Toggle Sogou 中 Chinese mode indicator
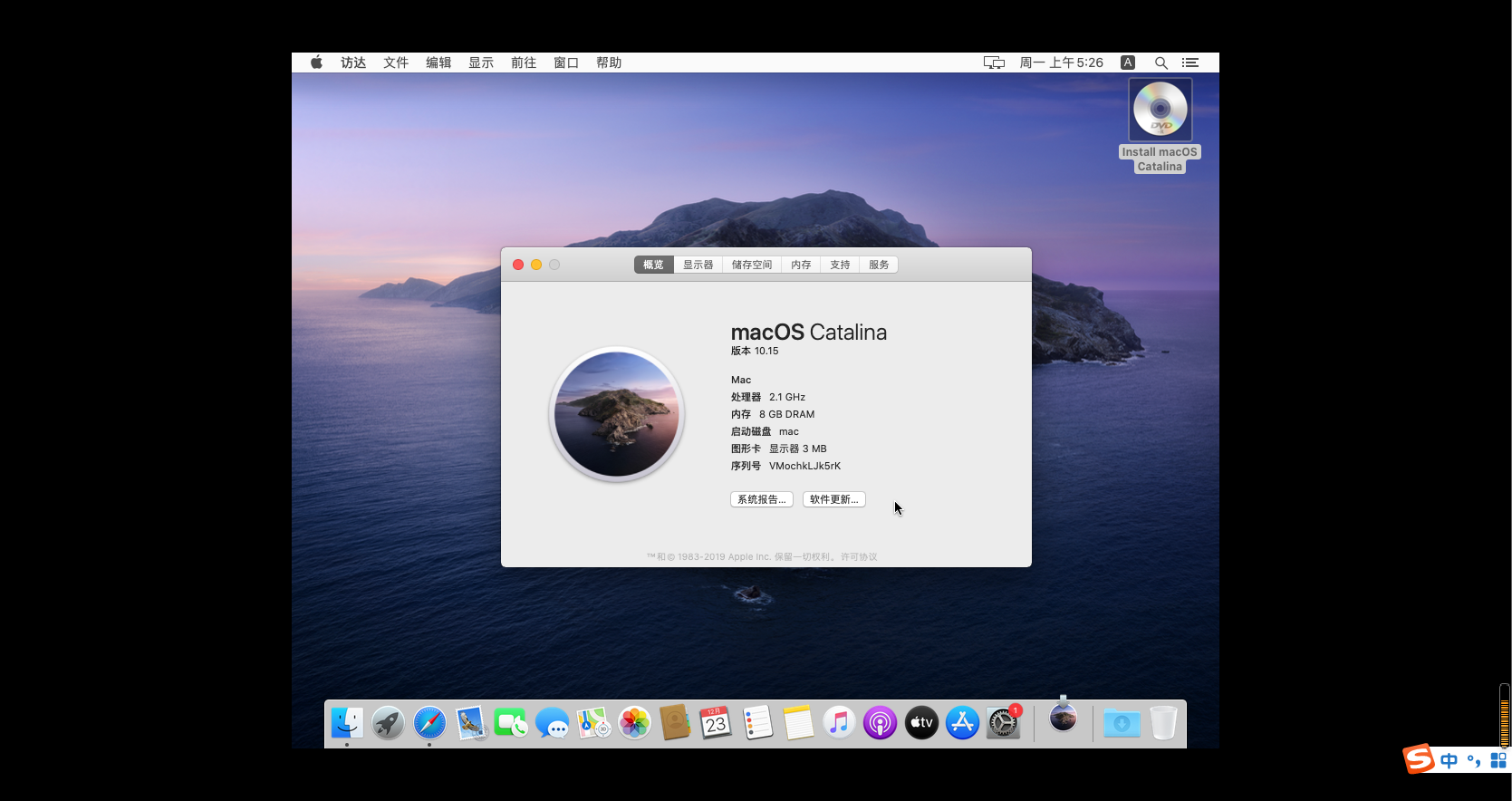 pyautogui.click(x=1449, y=760)
